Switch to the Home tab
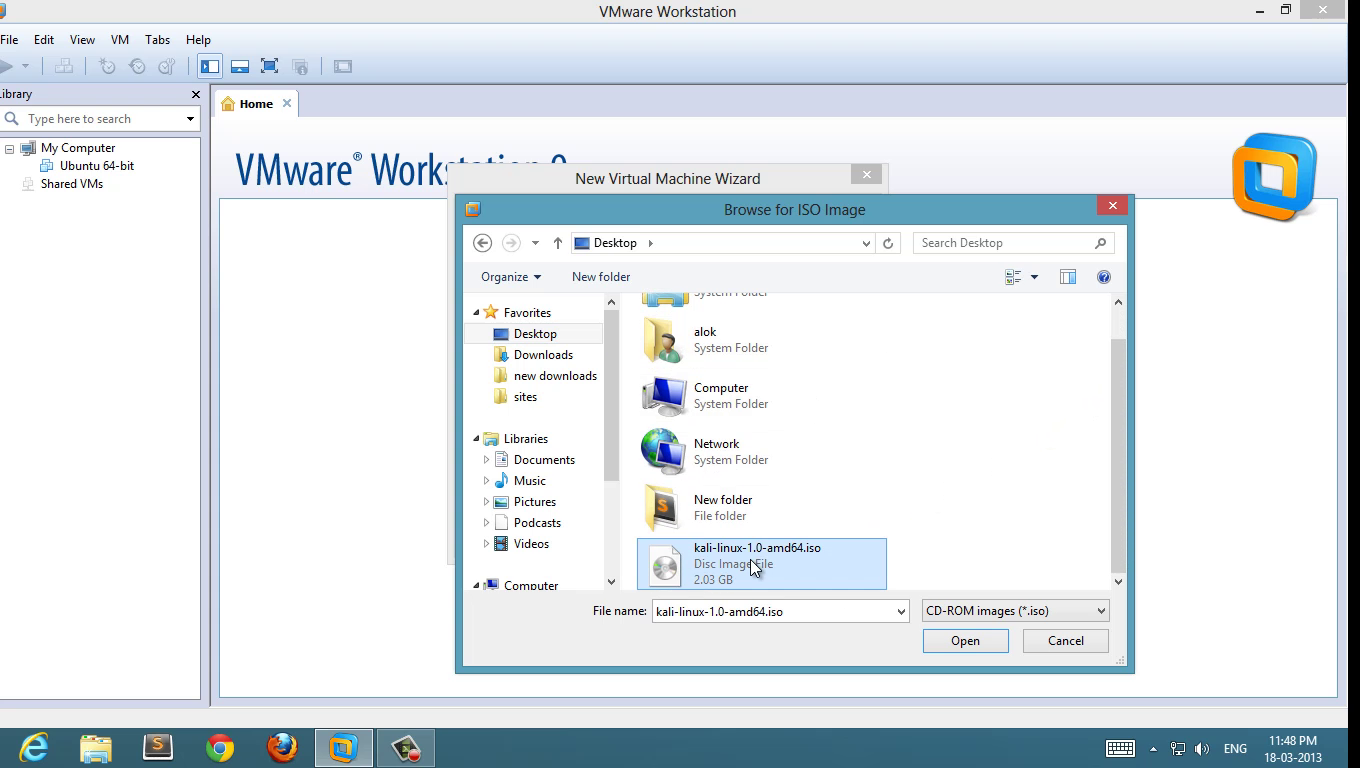This screenshot has width=1360, height=768. point(255,104)
